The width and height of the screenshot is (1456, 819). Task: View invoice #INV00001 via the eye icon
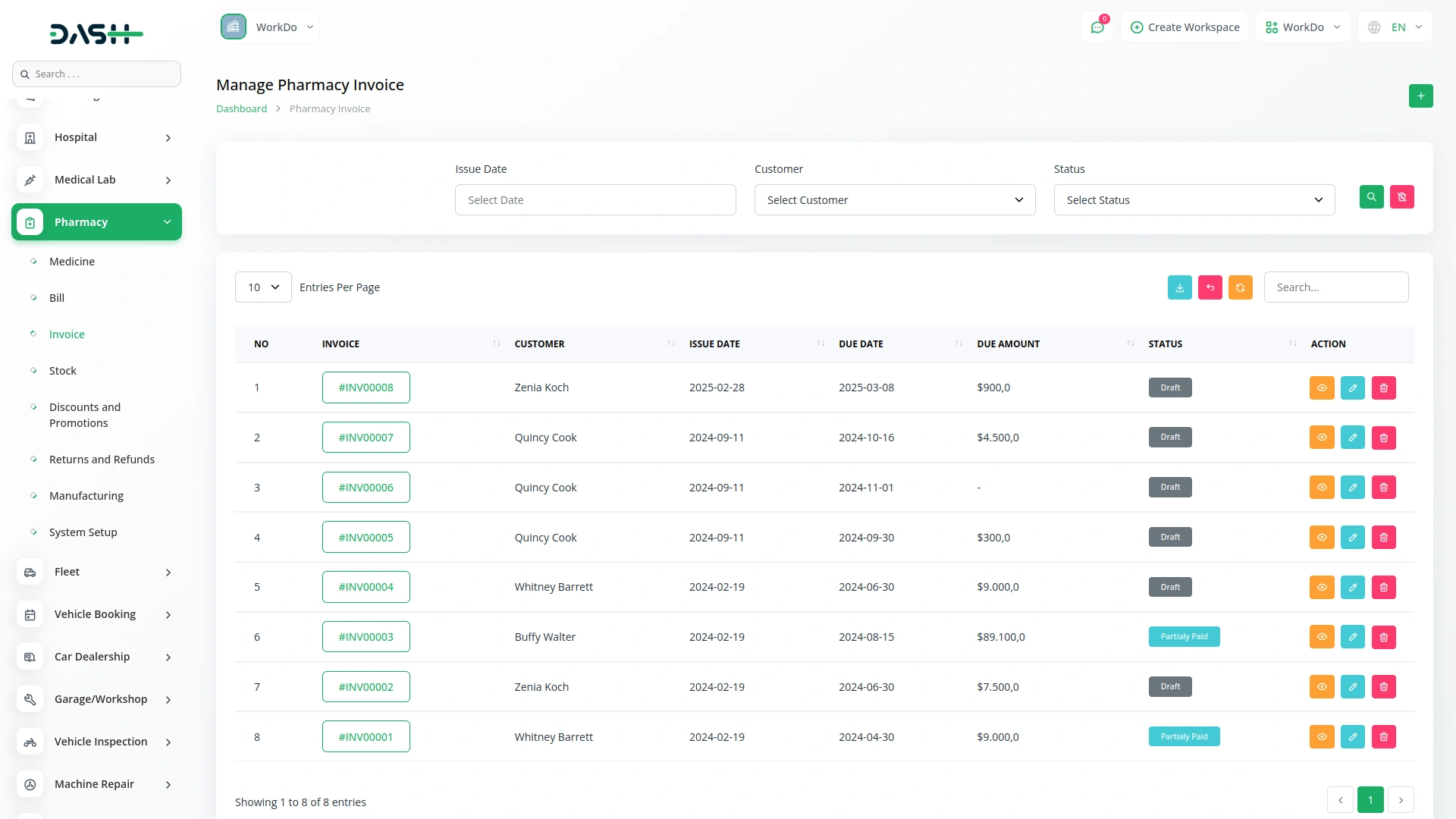(1321, 737)
